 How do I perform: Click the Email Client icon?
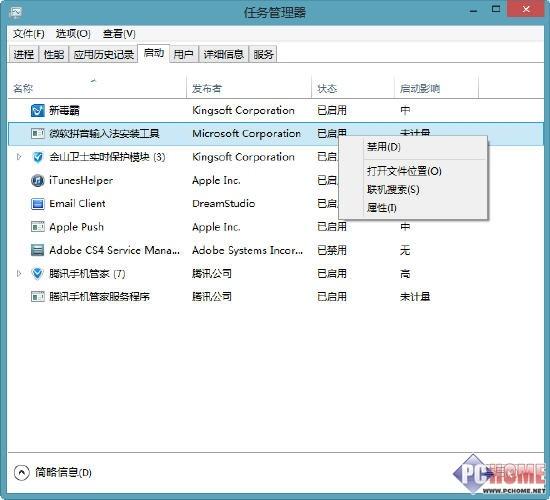(38, 204)
